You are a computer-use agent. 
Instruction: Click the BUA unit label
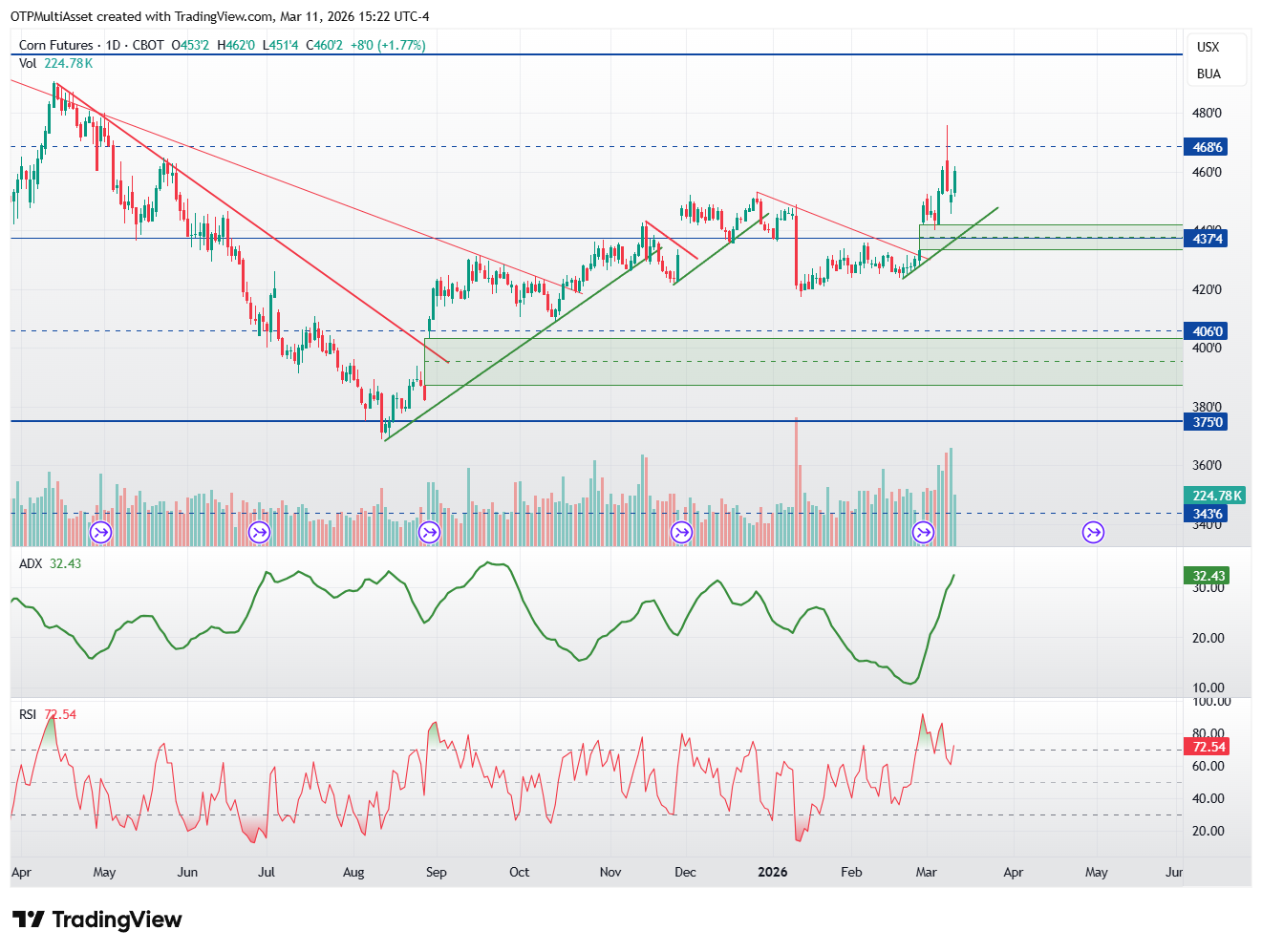point(1209,74)
